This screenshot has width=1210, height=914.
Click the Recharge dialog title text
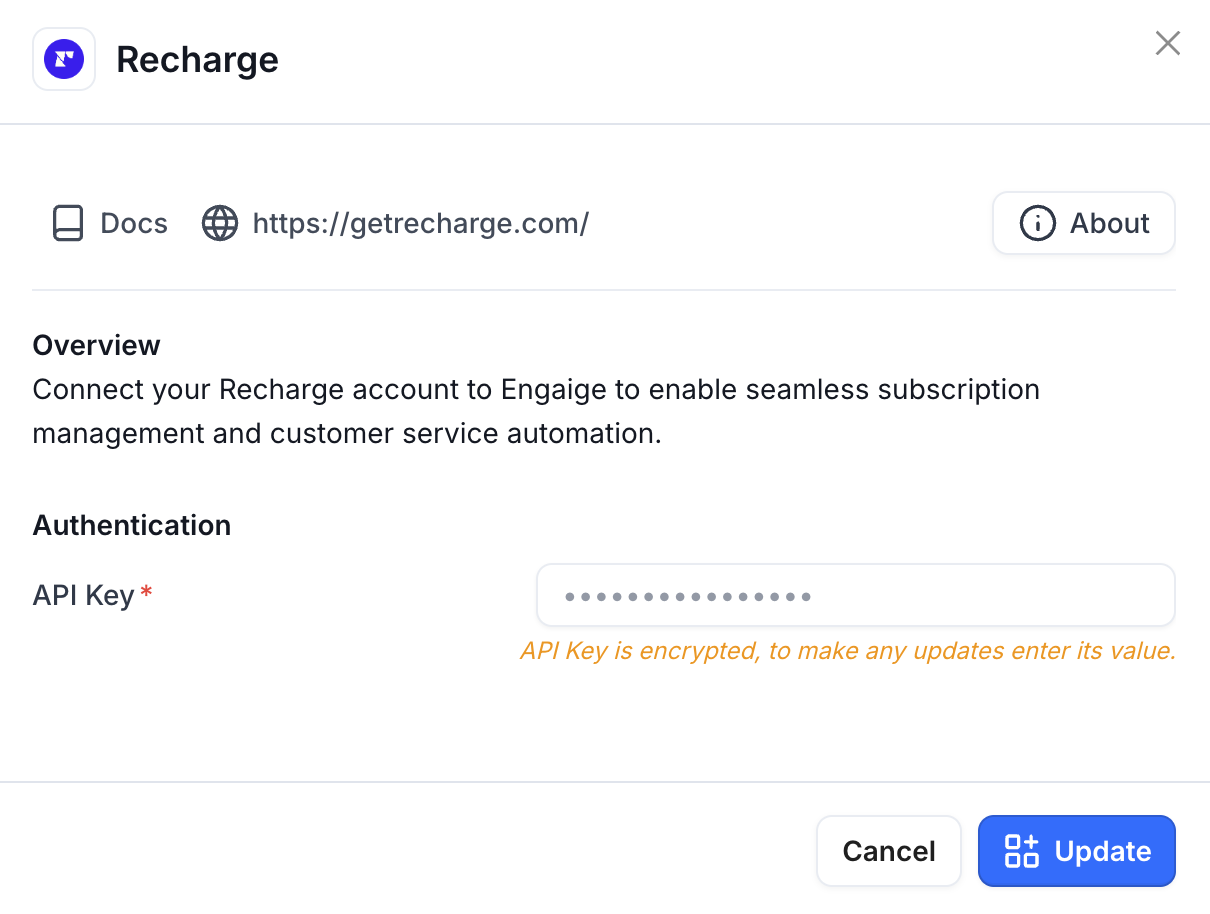coord(197,60)
